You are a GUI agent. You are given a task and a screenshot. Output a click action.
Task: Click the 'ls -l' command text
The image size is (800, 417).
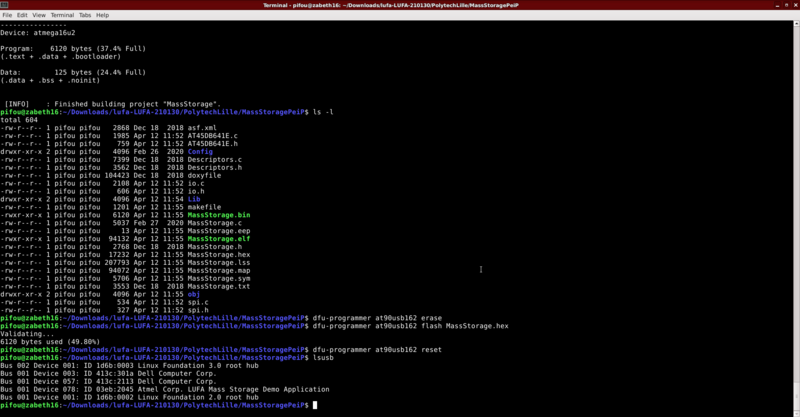click(324, 111)
